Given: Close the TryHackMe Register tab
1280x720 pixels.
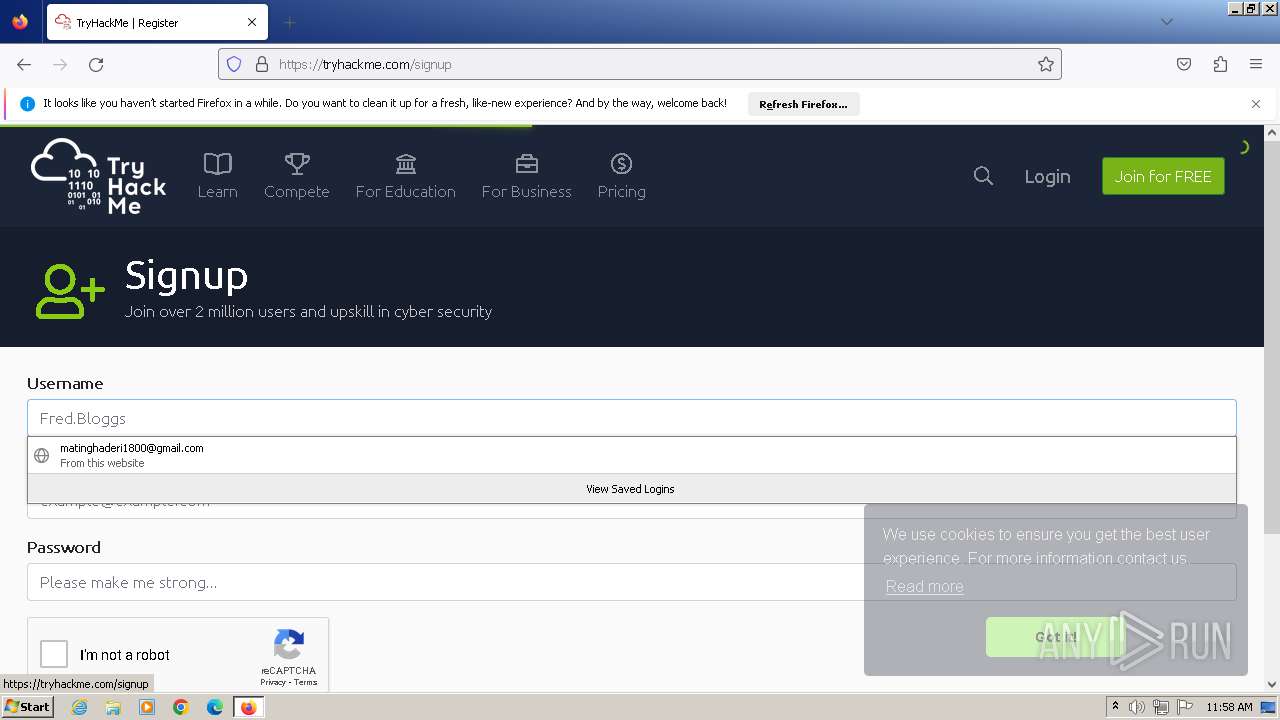Looking at the screenshot, I should coord(252,22).
